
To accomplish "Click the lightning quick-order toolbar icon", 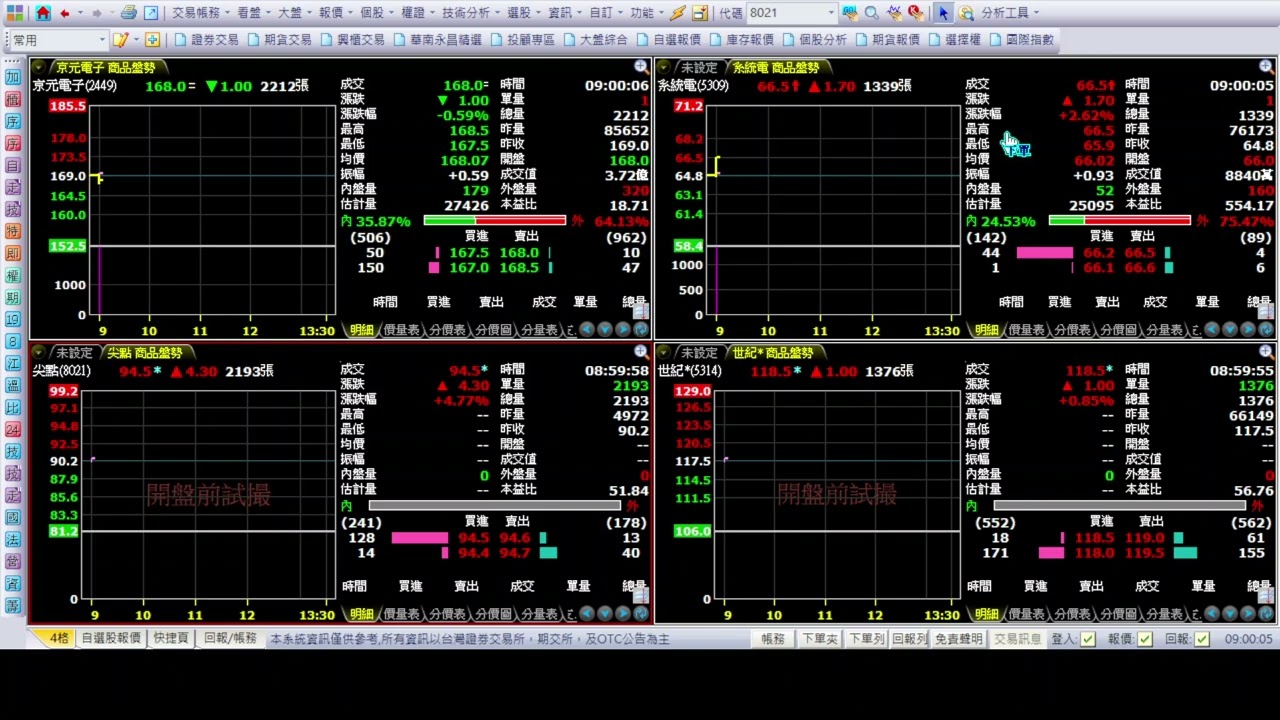I will coord(678,13).
